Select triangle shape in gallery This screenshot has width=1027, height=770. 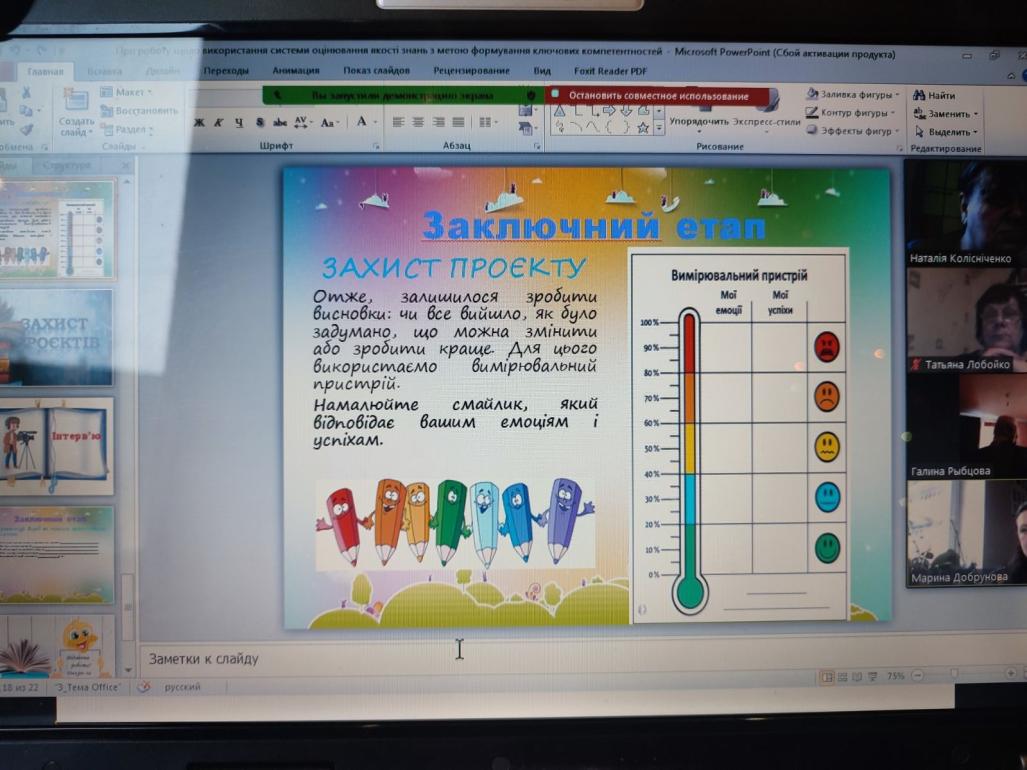click(x=559, y=111)
